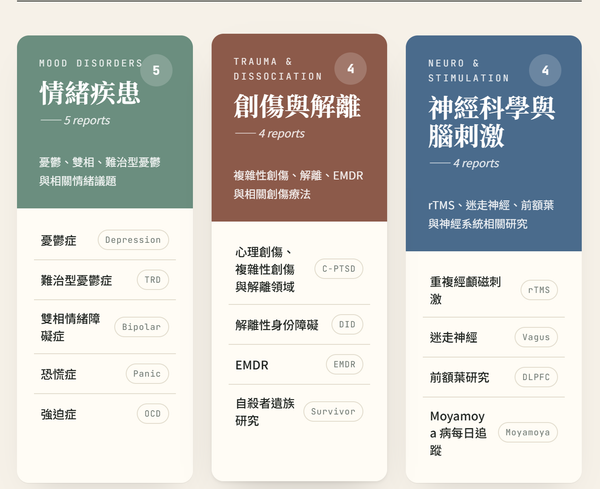Click the C-PTSD tag badge
Viewport: 600px width, 489px height.
point(339,269)
